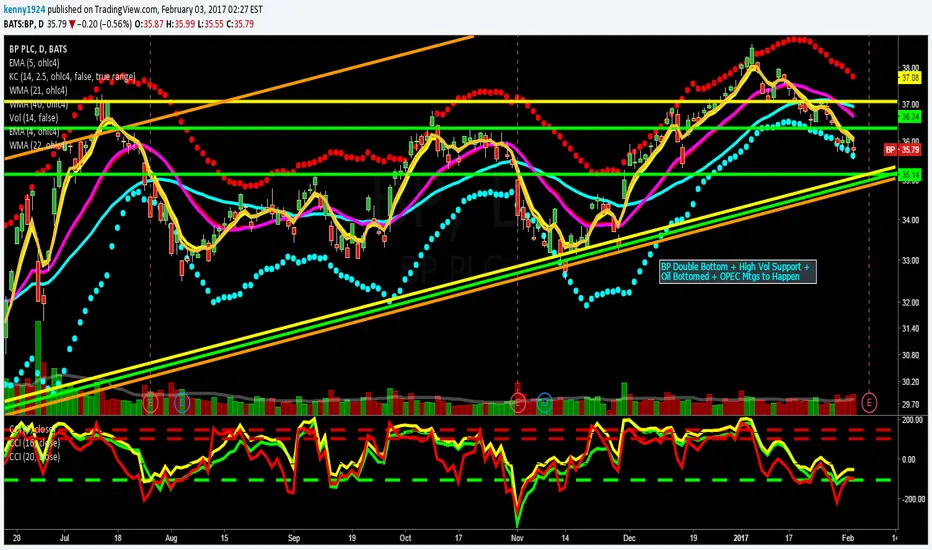Select the upcoming earnings E marker after Feb

(x=869, y=403)
